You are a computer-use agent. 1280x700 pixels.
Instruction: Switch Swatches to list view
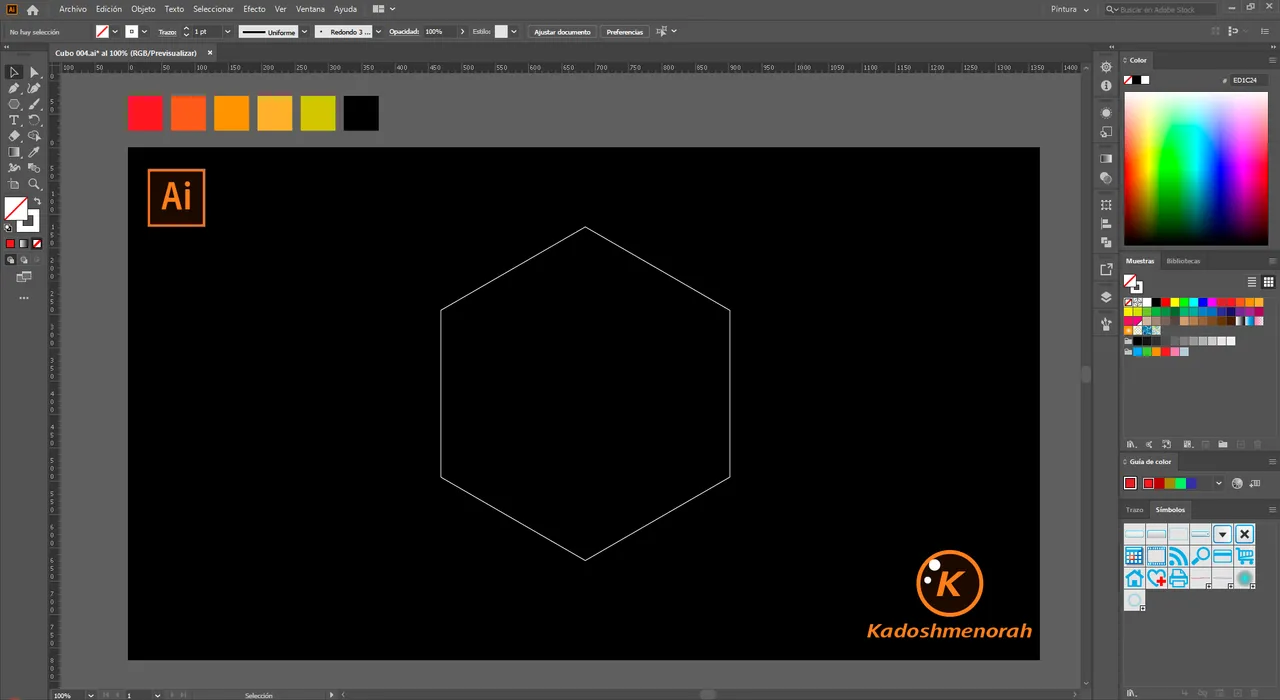pyautogui.click(x=1251, y=282)
